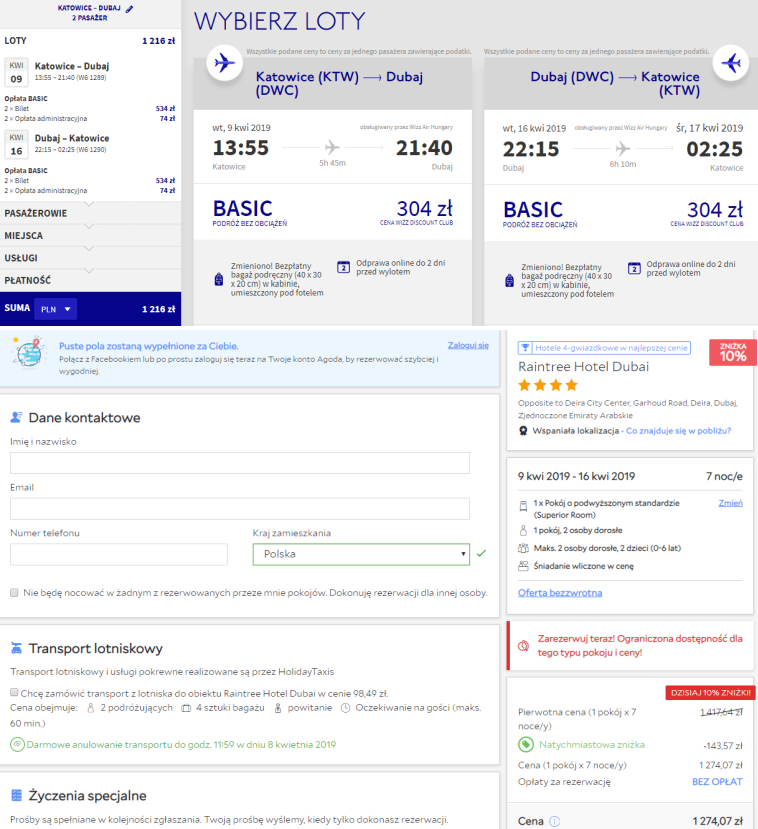The width and height of the screenshot is (758, 829).
Task: Click the online check-in calendar icon in return card
Action: tap(634, 268)
